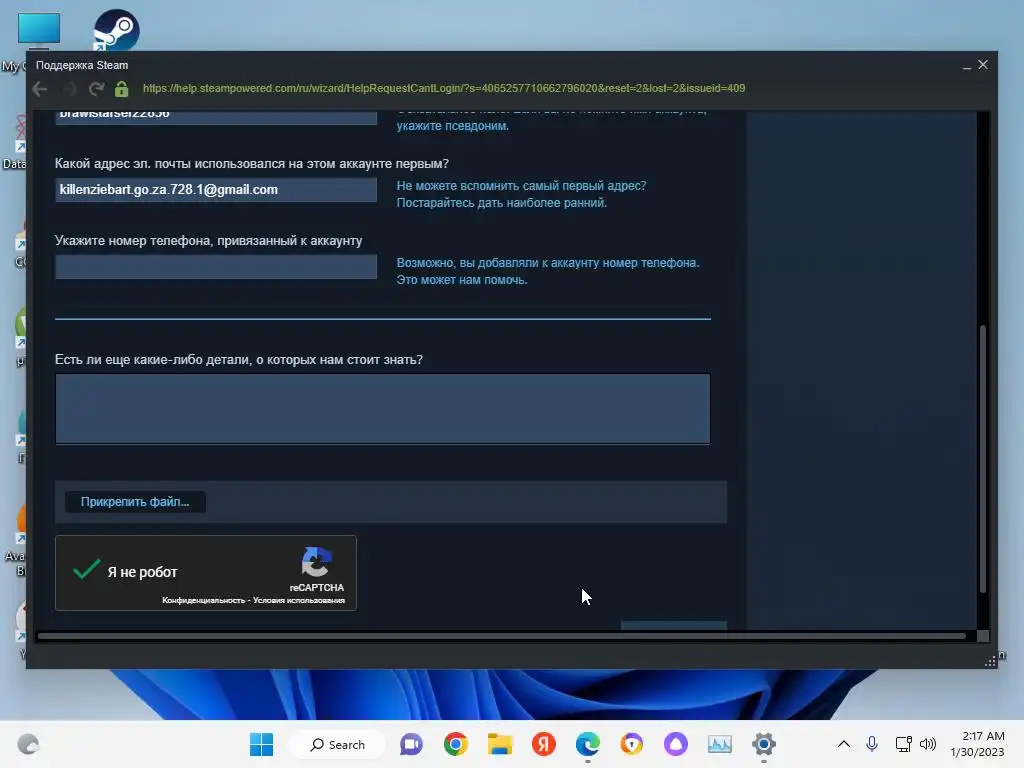Click the reCAPTCHA logo icon
The width and height of the screenshot is (1024, 768).
[317, 562]
